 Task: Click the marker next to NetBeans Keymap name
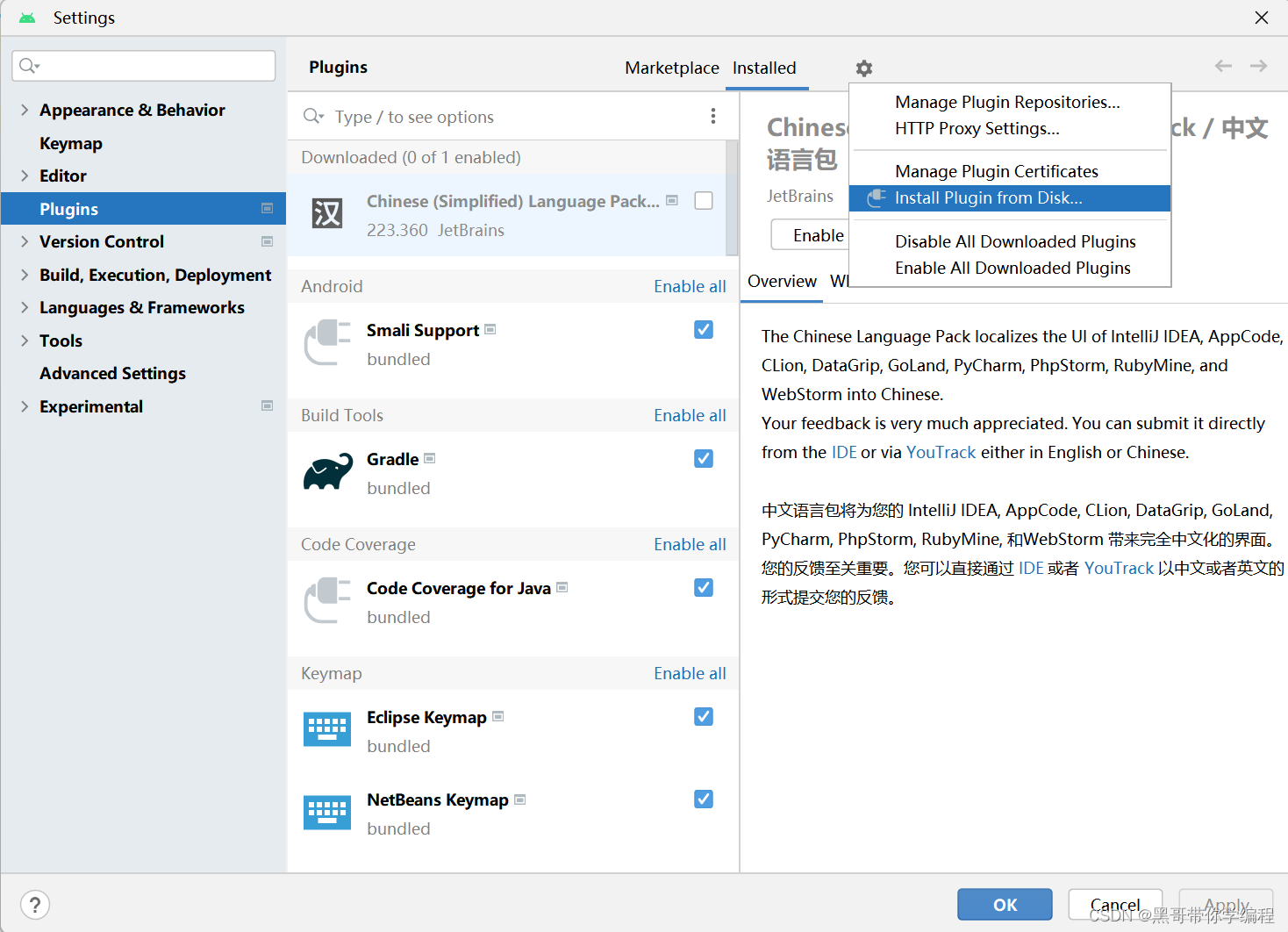pyautogui.click(x=520, y=799)
